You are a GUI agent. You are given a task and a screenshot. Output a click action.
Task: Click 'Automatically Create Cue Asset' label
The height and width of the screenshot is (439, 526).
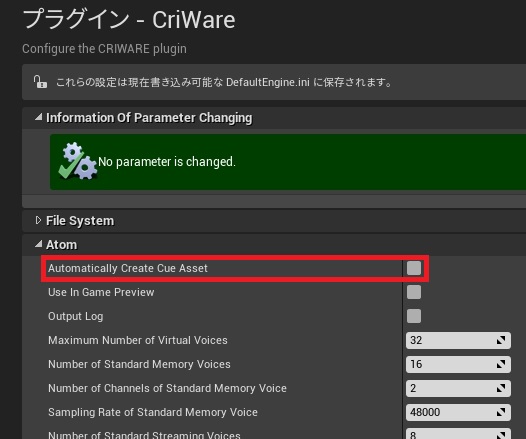point(128,268)
